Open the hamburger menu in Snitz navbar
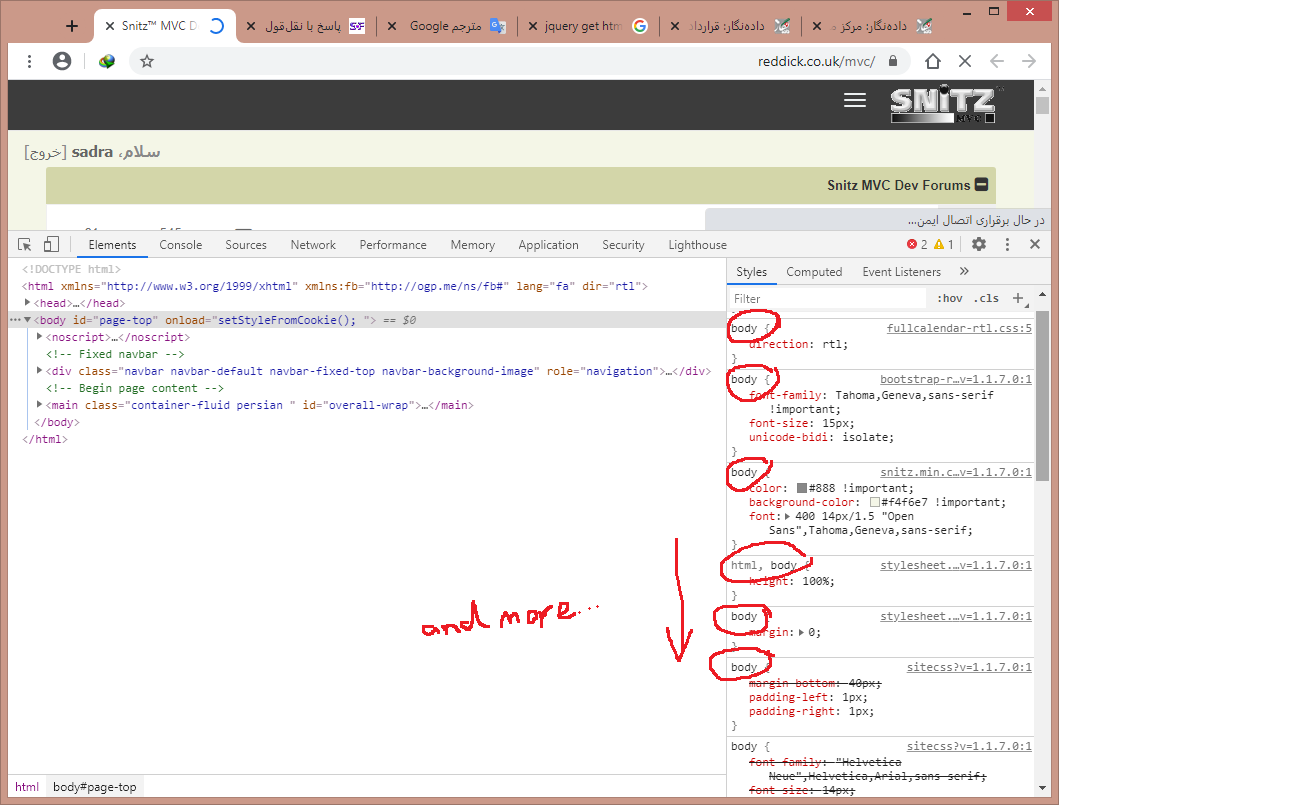 (x=854, y=100)
